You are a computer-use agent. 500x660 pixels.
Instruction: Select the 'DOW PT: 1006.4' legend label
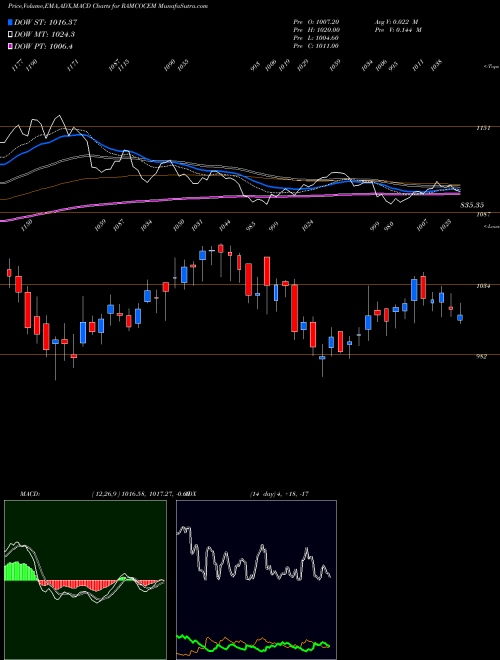43,46
